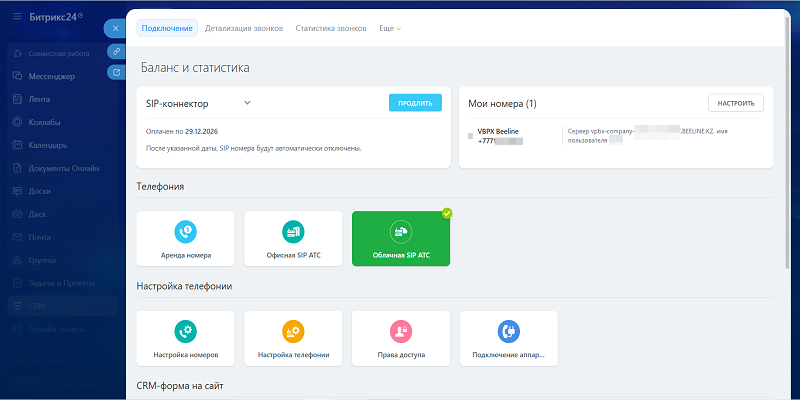Click the Настройки icon in sidebar
The height and width of the screenshot is (400, 800).
(x=17, y=360)
